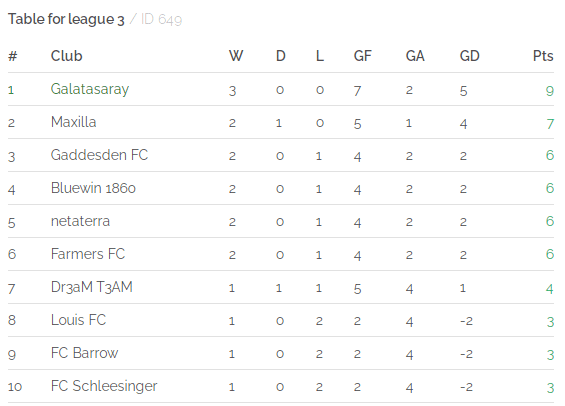Select FC Schleesinger club name
Viewport: 565px width, 406px height.
pyautogui.click(x=104, y=386)
